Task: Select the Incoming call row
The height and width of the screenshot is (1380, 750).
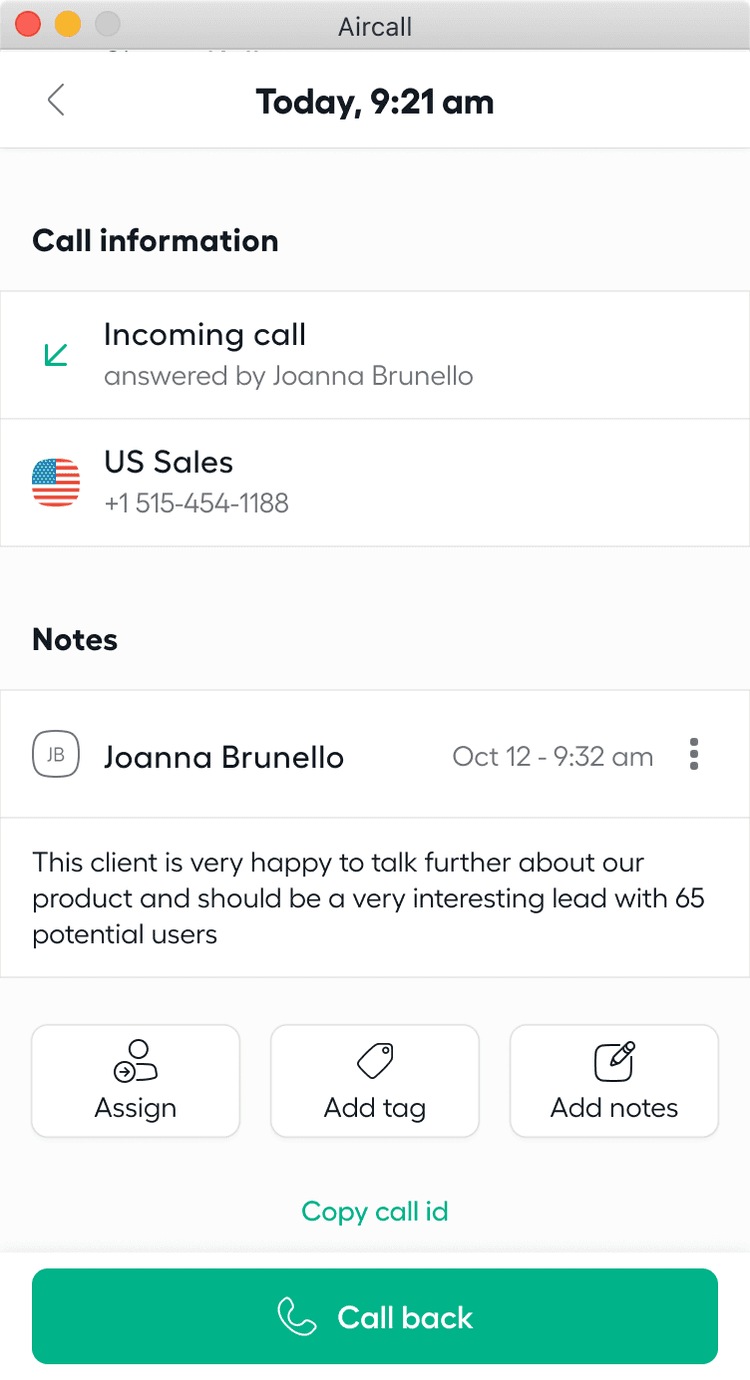Action: 375,355
